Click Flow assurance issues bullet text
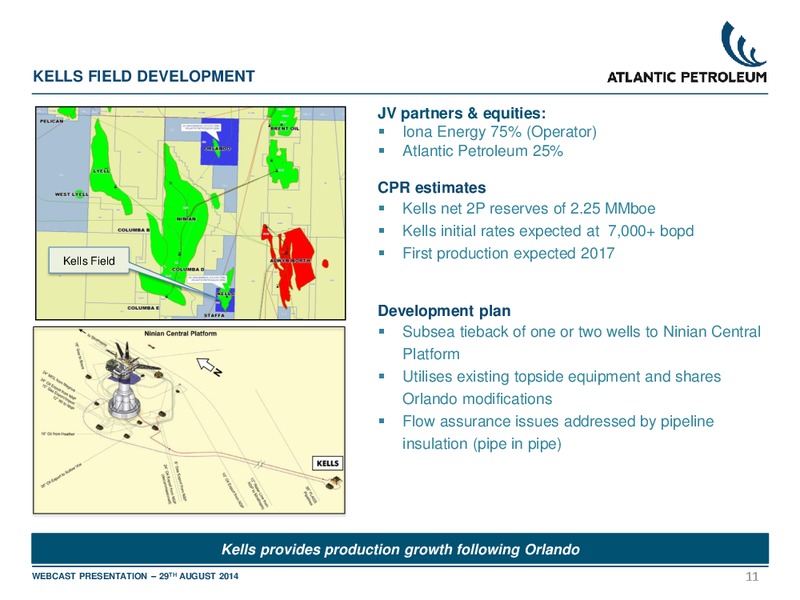The image size is (800, 600). 558,433
